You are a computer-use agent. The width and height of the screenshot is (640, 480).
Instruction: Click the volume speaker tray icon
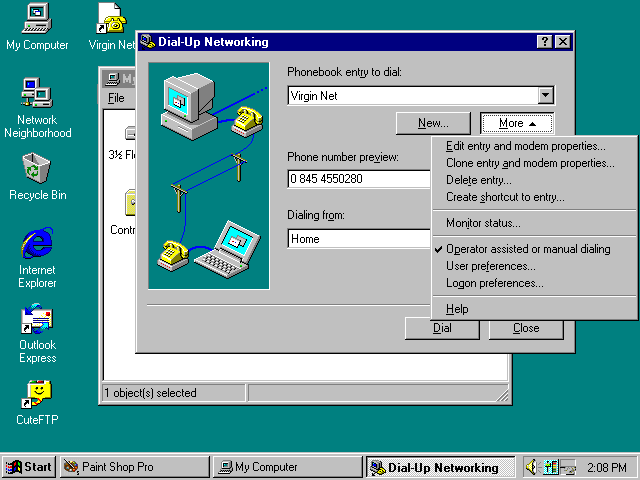[x=531, y=467]
